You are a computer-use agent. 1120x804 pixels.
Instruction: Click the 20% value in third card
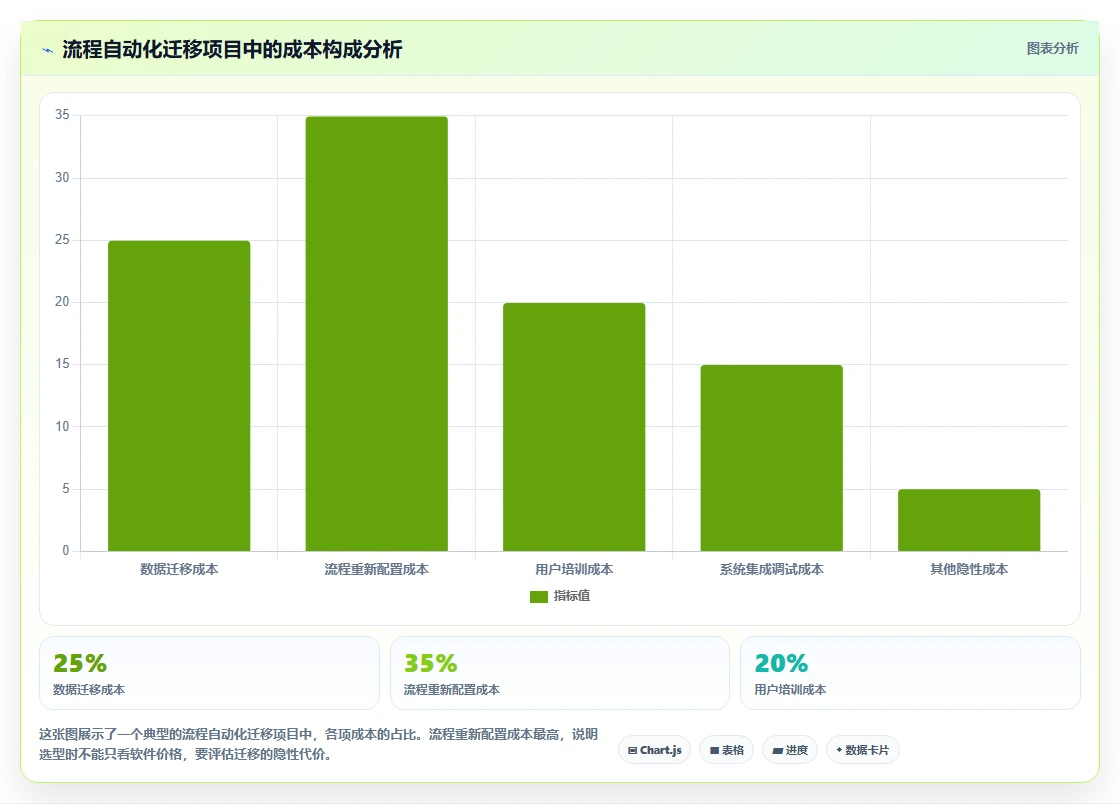coord(781,663)
